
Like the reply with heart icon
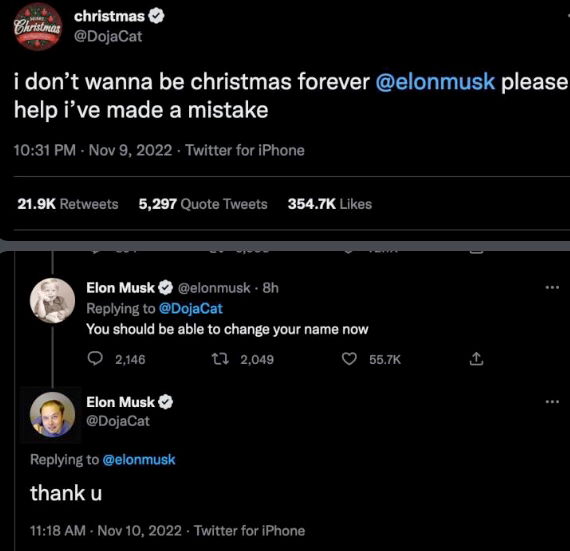(x=349, y=359)
